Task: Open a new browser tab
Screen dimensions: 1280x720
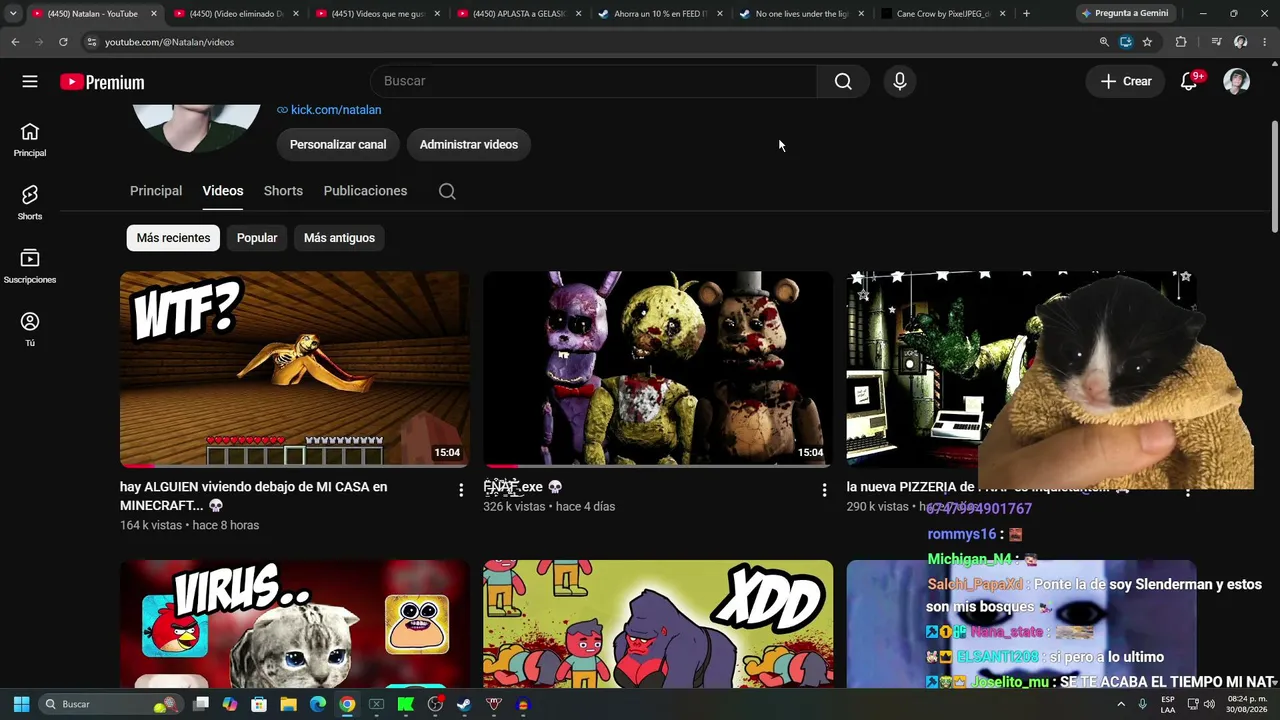Action: (1026, 14)
